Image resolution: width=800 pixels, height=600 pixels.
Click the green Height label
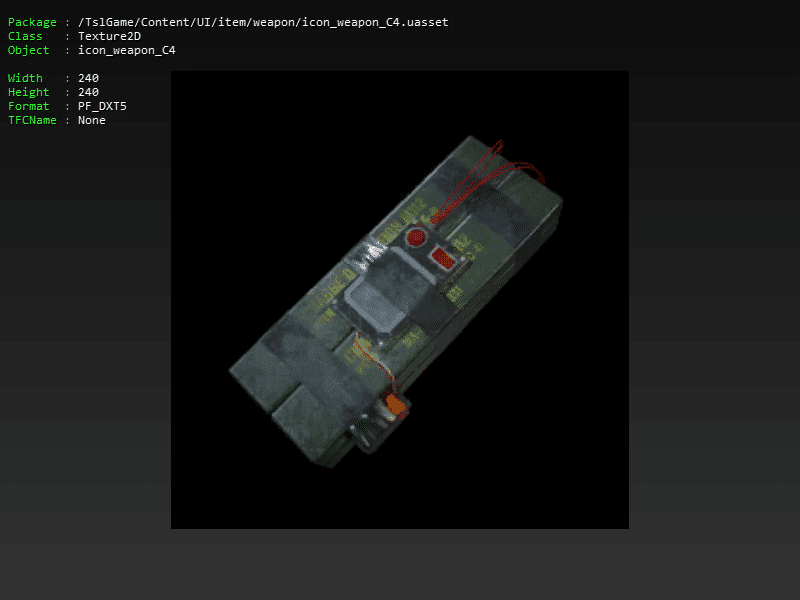pyautogui.click(x=28, y=92)
